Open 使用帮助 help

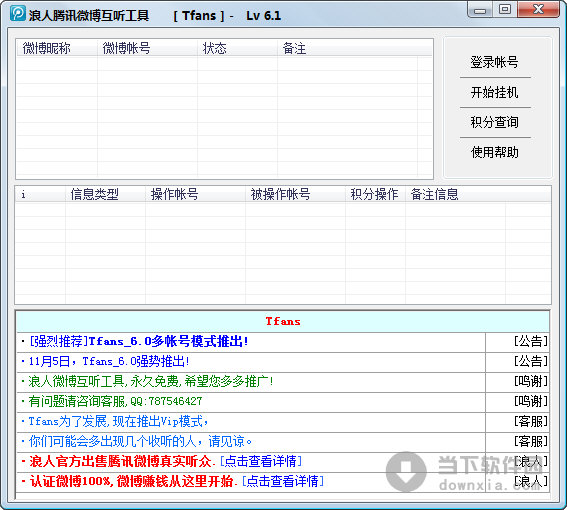[x=495, y=152]
